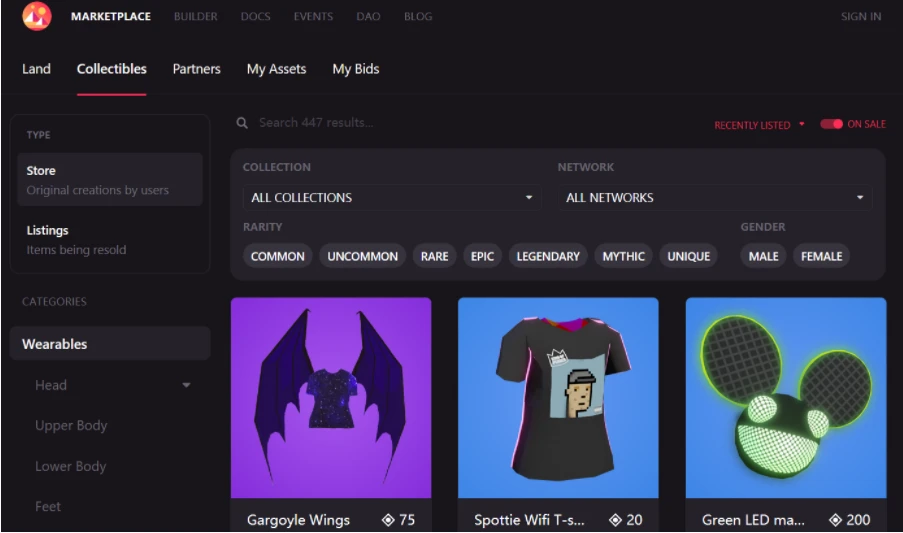Open the Docs menu item

pos(256,17)
